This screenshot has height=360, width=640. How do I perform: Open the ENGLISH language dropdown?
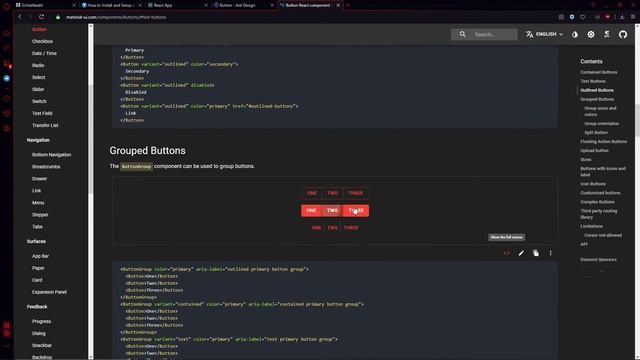point(544,34)
